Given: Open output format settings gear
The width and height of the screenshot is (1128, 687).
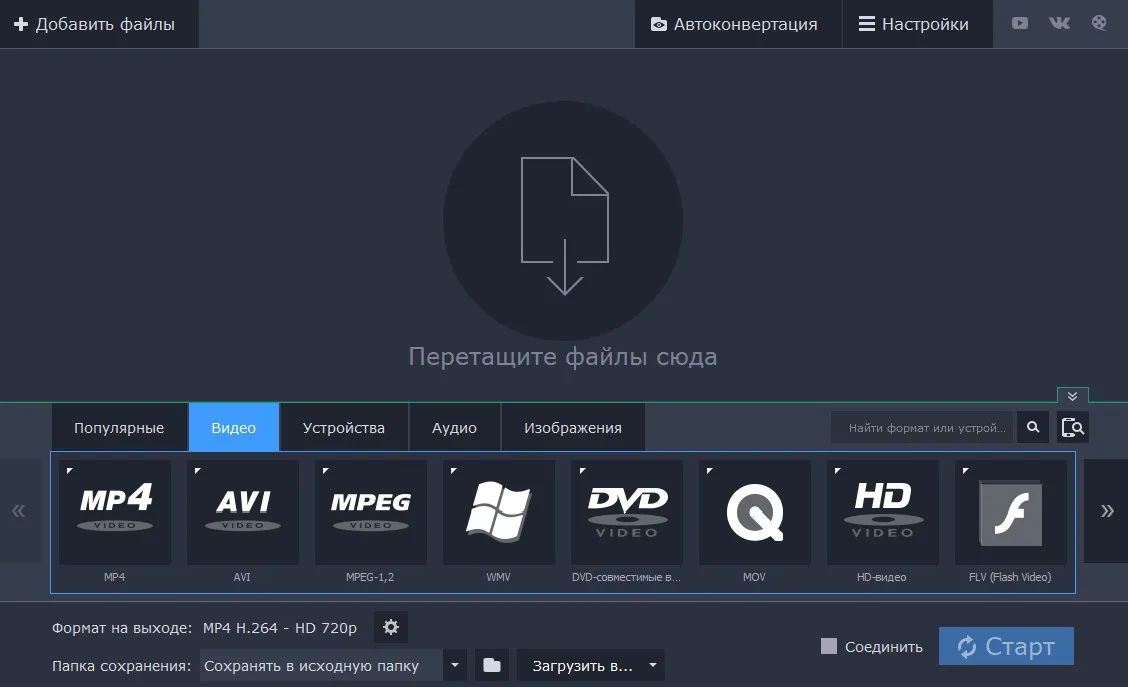Looking at the screenshot, I should click(391, 627).
